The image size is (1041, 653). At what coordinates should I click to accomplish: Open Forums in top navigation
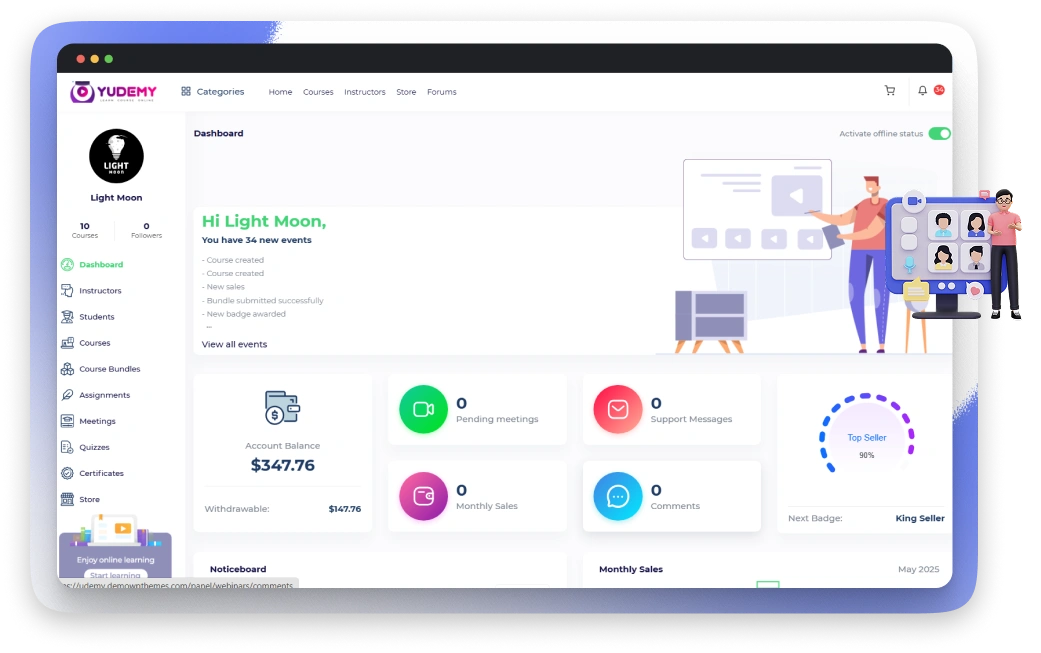pos(441,92)
